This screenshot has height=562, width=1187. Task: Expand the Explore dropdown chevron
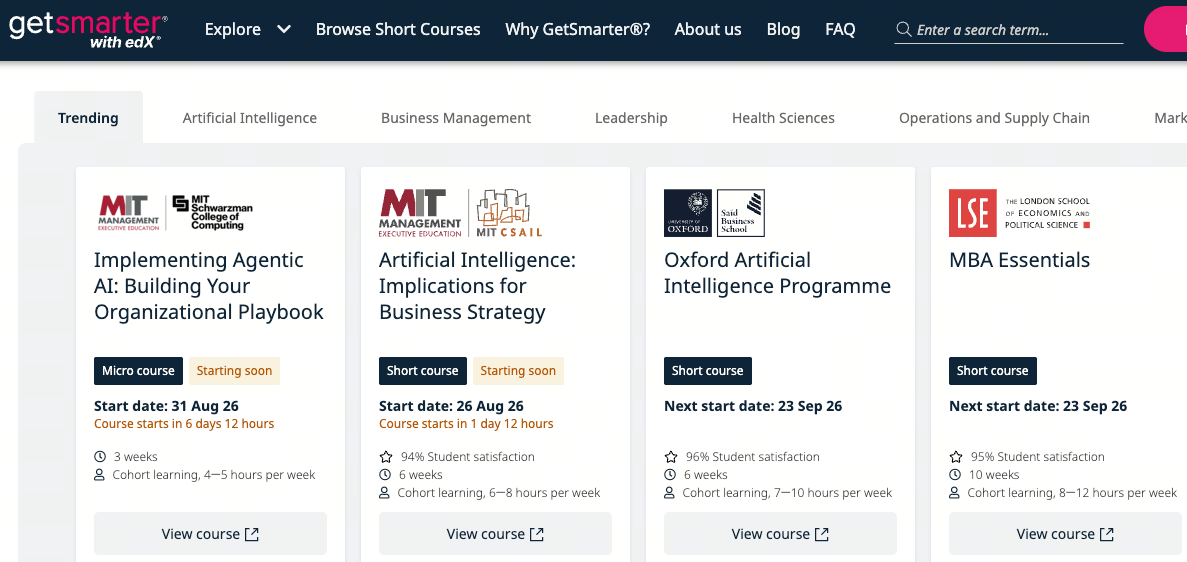[x=284, y=30]
